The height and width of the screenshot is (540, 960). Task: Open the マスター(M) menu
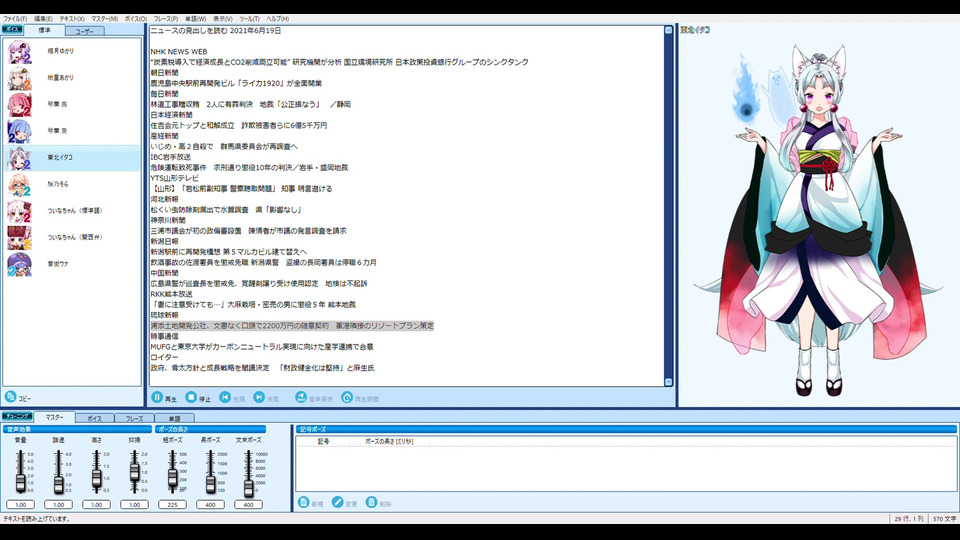click(x=104, y=19)
